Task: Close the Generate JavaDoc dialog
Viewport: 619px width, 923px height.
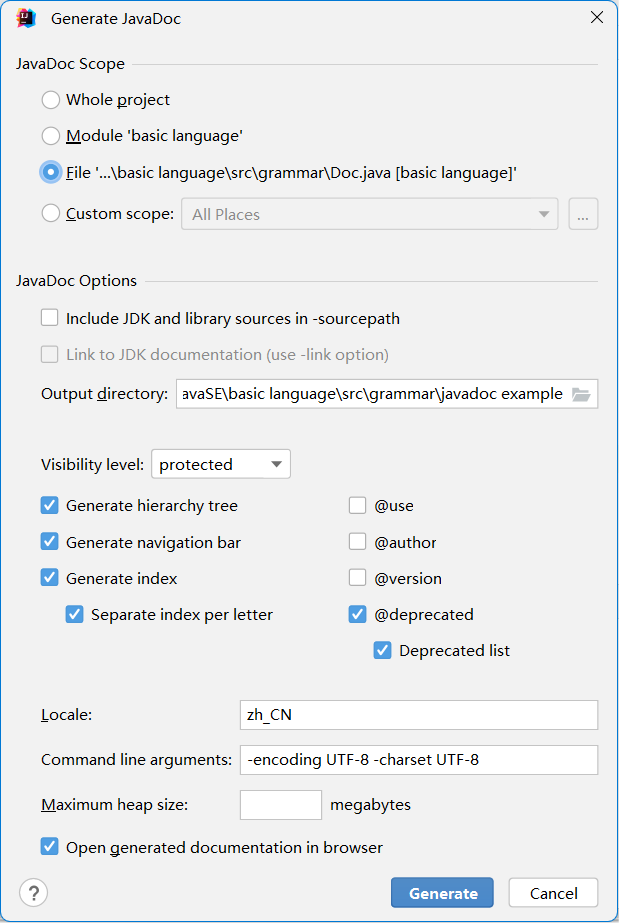Action: click(x=597, y=18)
